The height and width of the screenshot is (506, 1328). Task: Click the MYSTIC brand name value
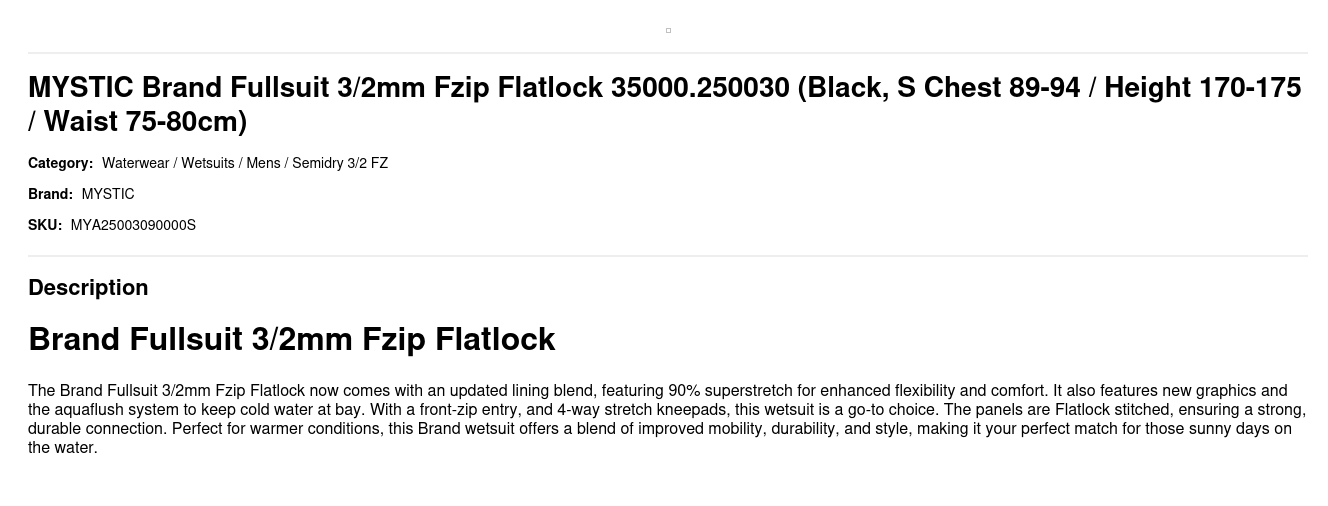click(x=108, y=194)
